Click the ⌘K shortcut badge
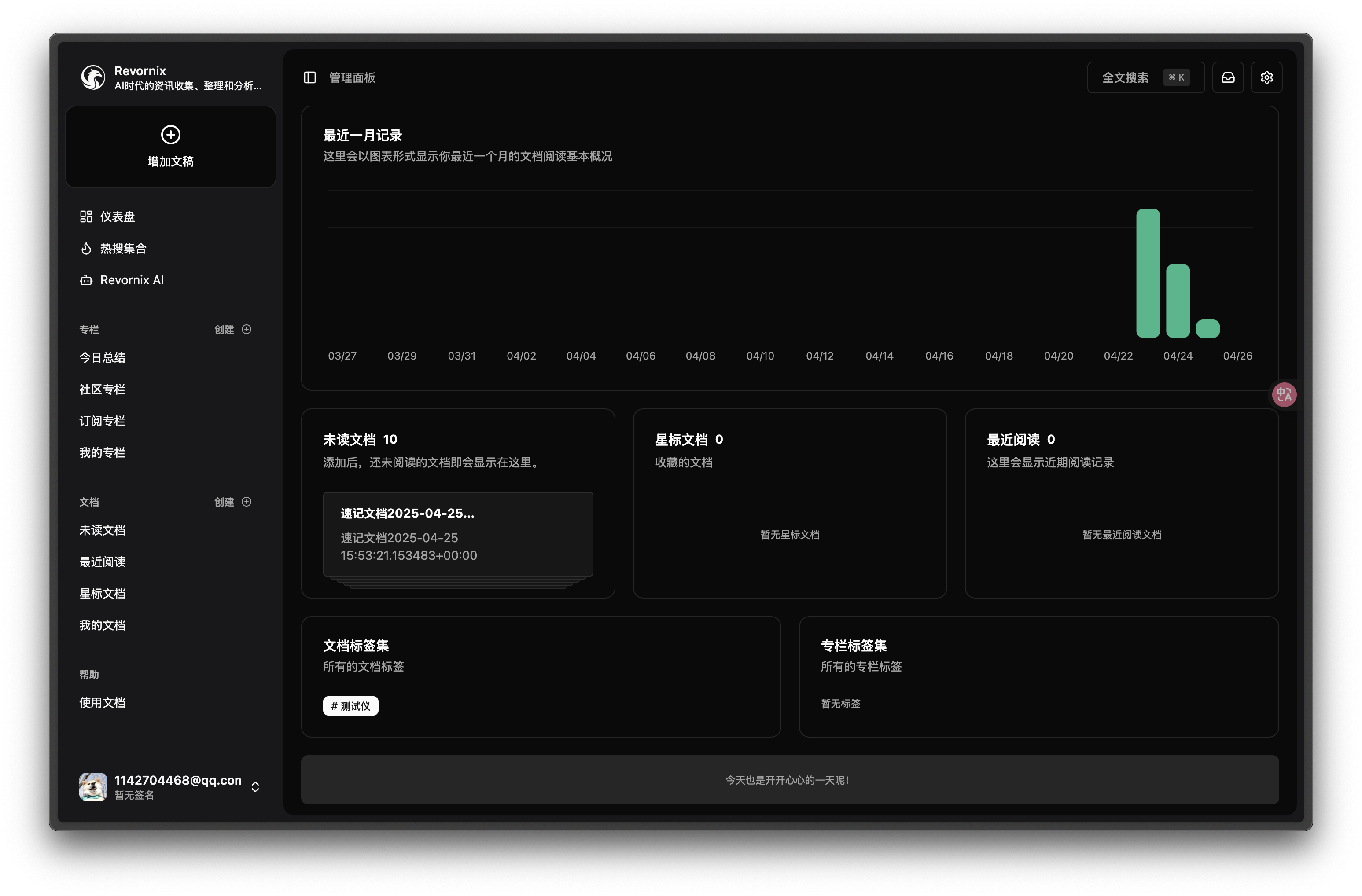 (x=1176, y=77)
